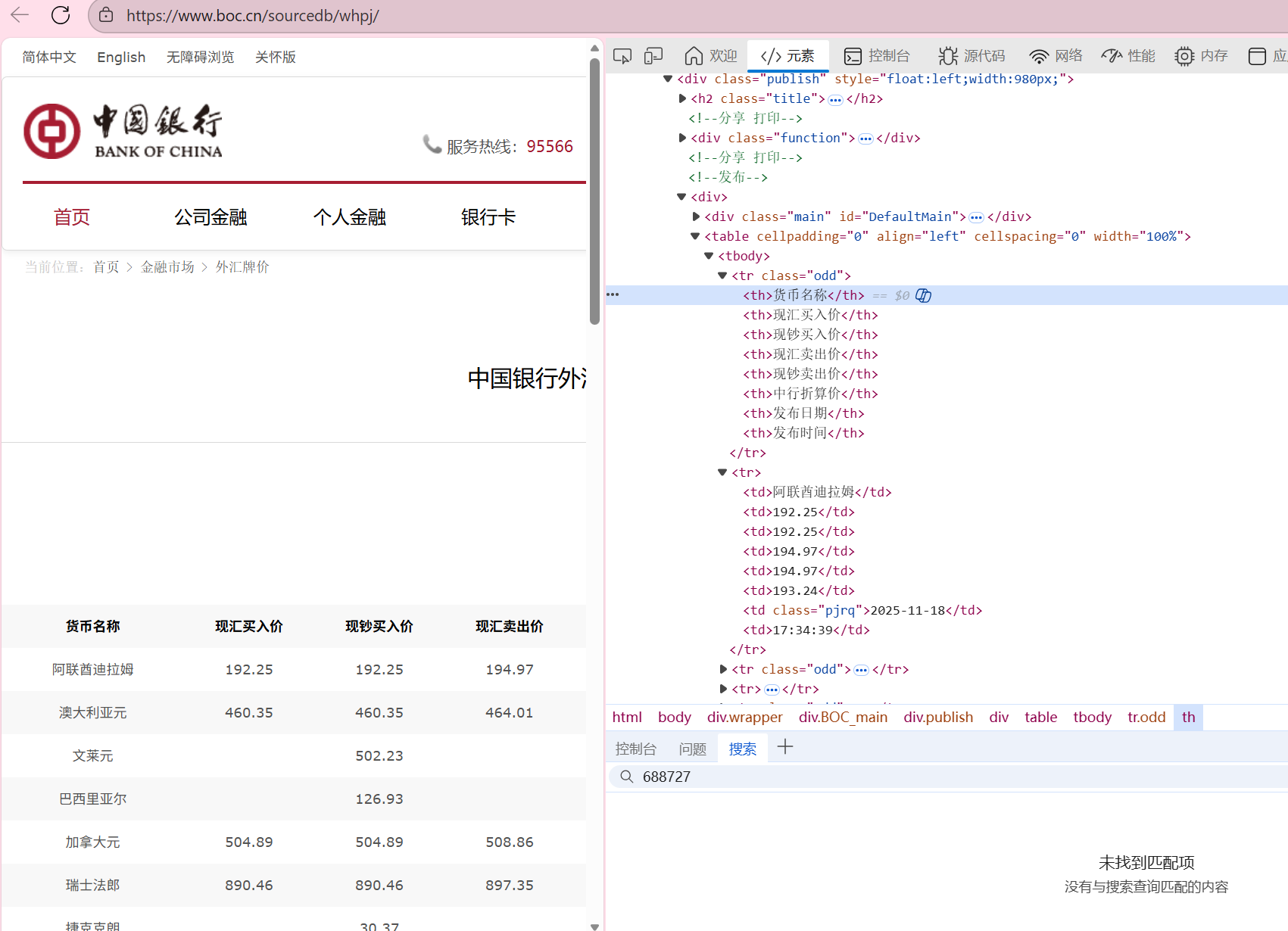
Task: Open the 问题 issues drawer tab
Action: coord(693,749)
